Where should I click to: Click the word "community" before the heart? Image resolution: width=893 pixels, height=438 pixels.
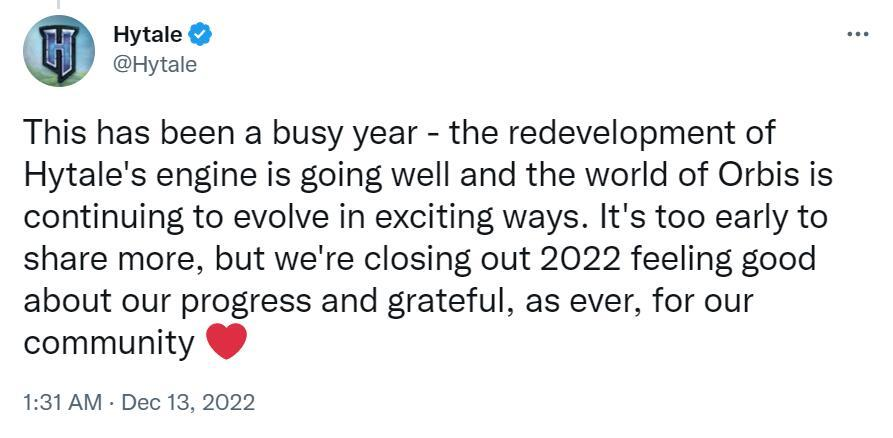[108, 342]
